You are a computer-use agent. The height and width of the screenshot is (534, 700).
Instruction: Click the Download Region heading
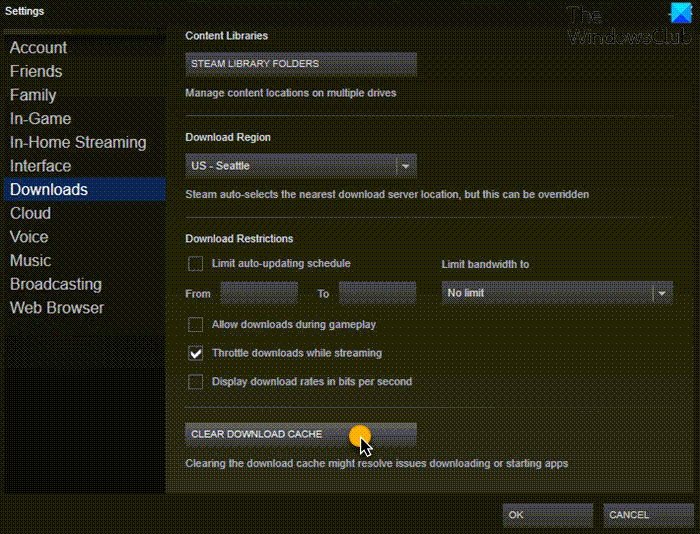click(x=228, y=137)
